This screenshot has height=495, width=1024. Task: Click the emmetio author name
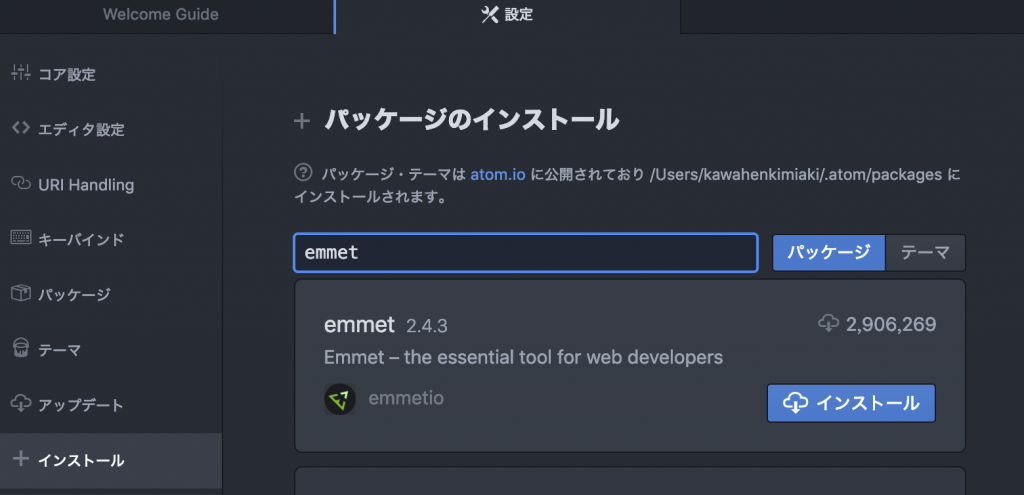(x=406, y=398)
